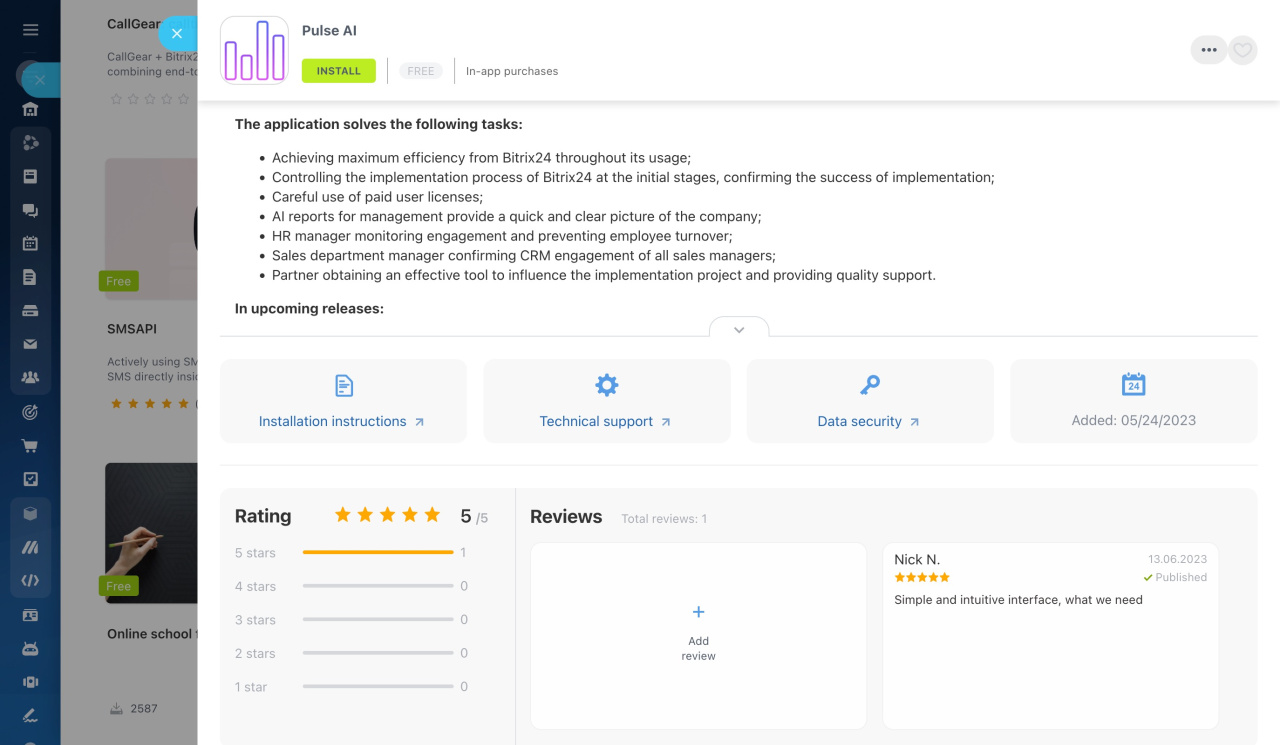Expand the application description with the chevron

[739, 329]
